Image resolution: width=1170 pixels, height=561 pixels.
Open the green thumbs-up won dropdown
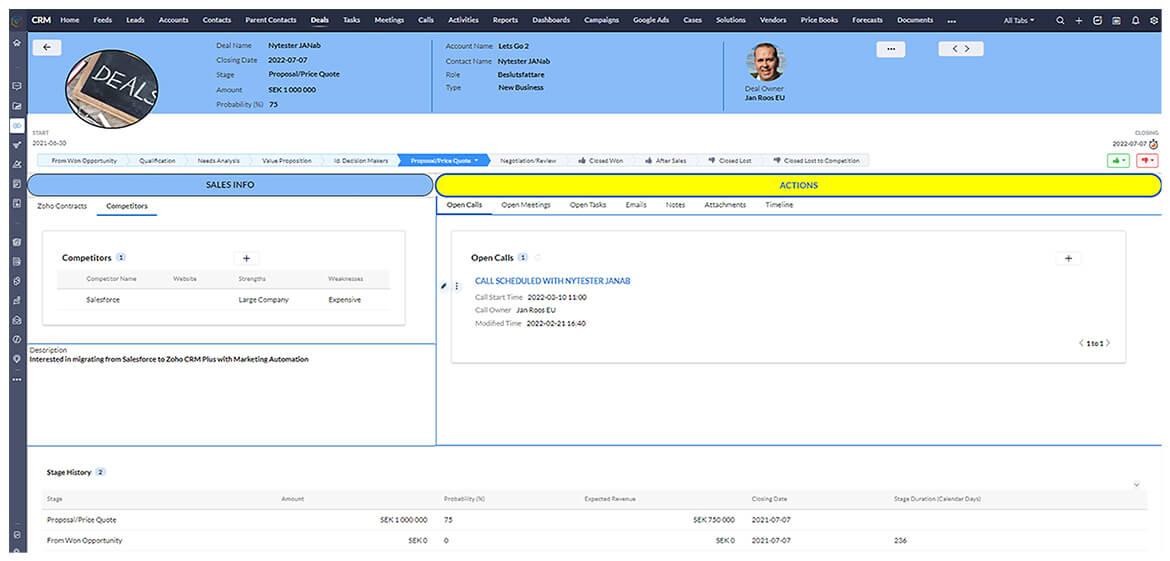click(1117, 160)
